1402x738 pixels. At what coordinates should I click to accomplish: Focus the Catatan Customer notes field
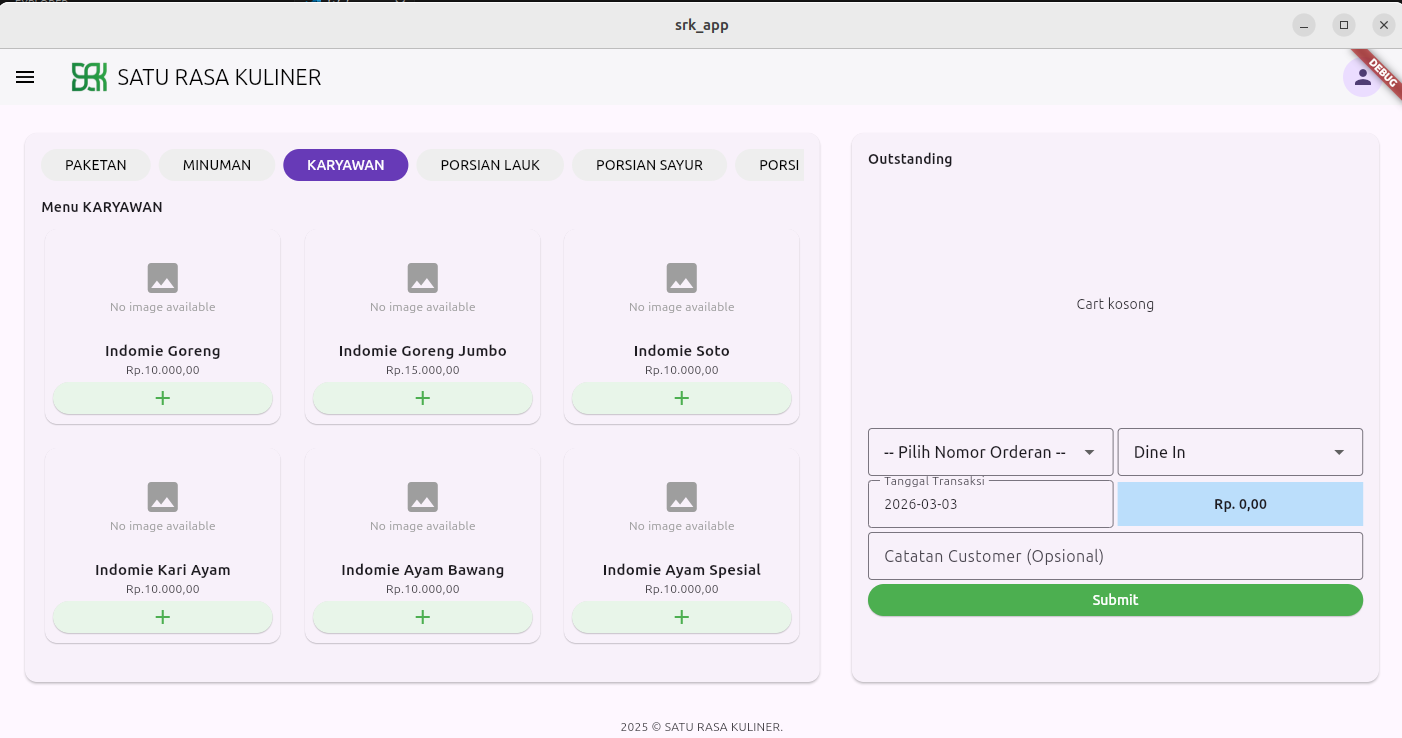(x=1115, y=556)
